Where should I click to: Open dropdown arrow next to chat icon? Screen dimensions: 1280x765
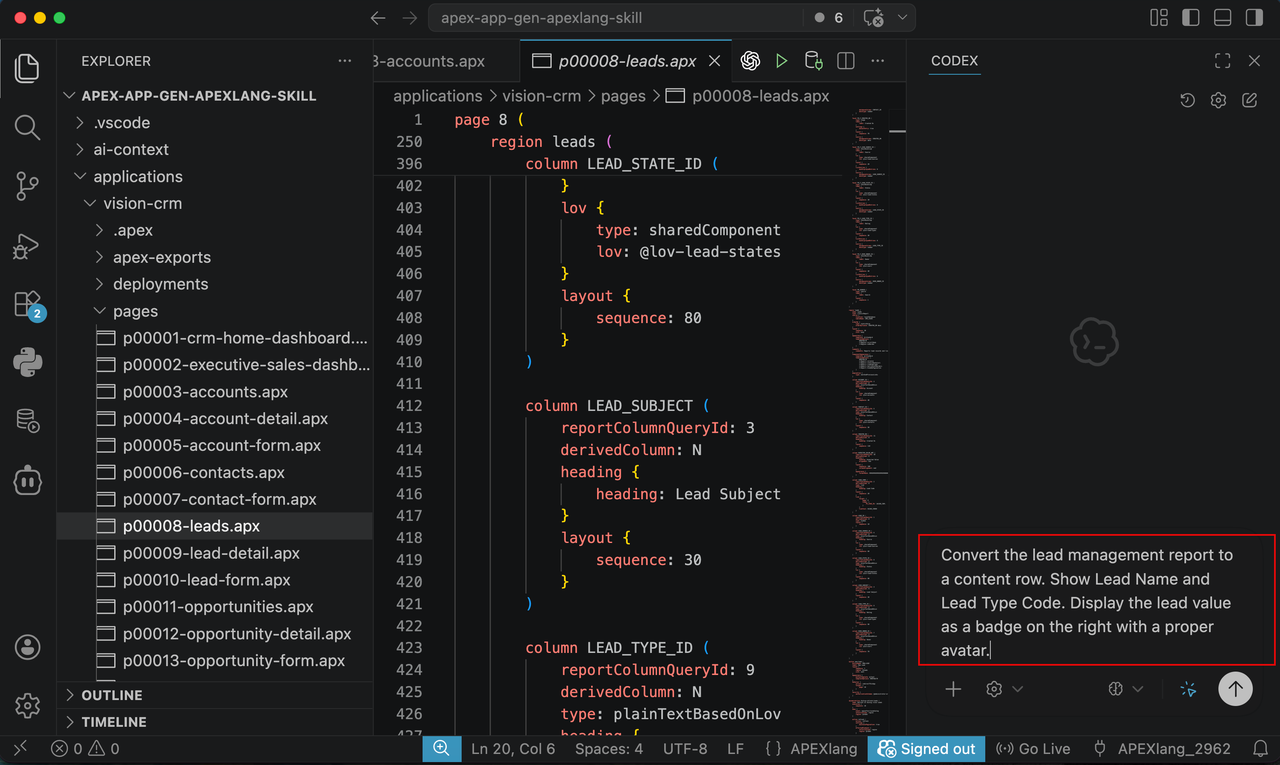click(902, 18)
